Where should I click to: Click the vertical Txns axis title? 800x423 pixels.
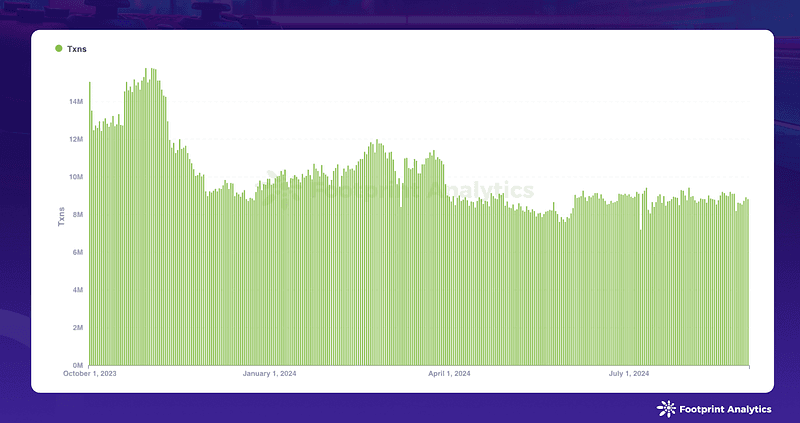61,216
